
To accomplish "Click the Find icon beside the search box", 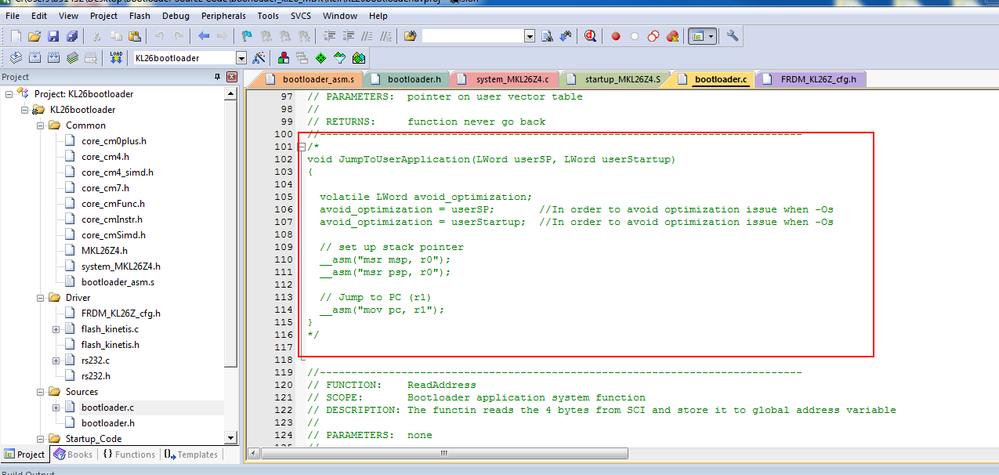I will (546, 36).
